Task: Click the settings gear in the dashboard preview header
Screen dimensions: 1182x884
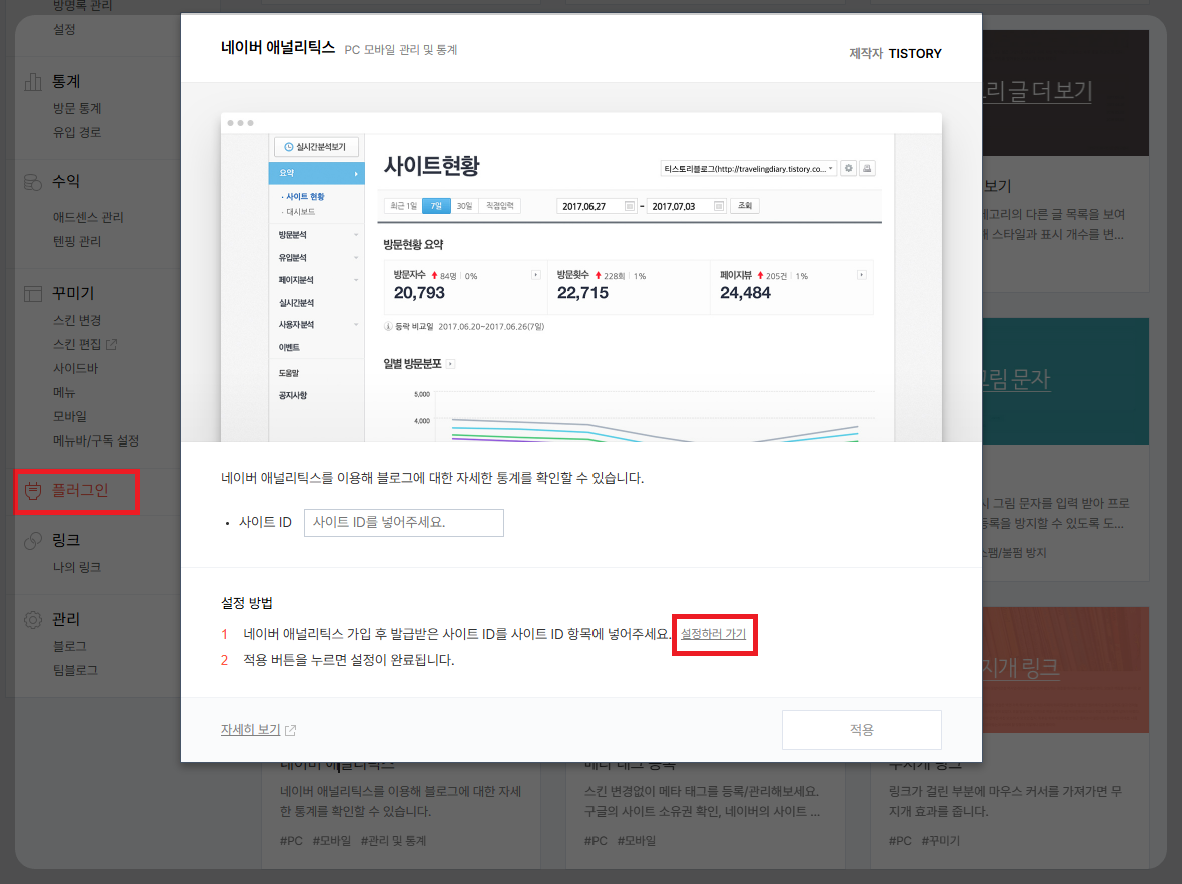Action: pos(848,168)
